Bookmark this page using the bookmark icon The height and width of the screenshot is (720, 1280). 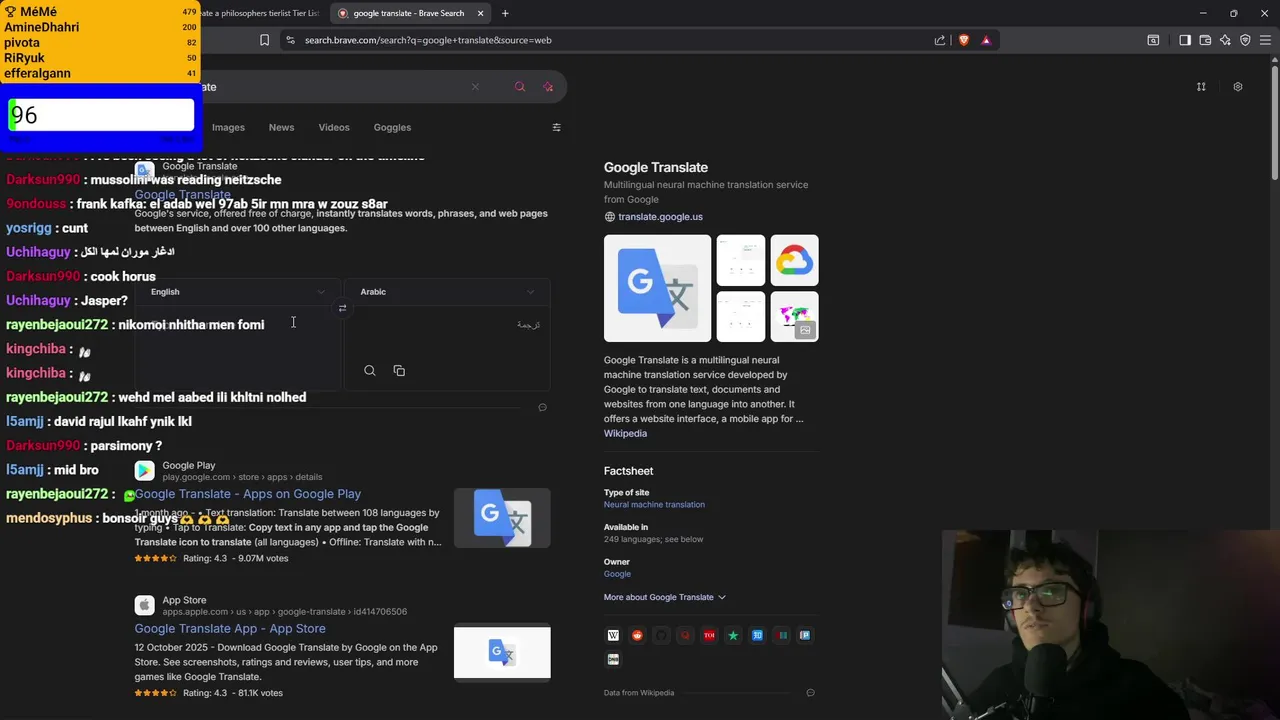pyautogui.click(x=264, y=40)
